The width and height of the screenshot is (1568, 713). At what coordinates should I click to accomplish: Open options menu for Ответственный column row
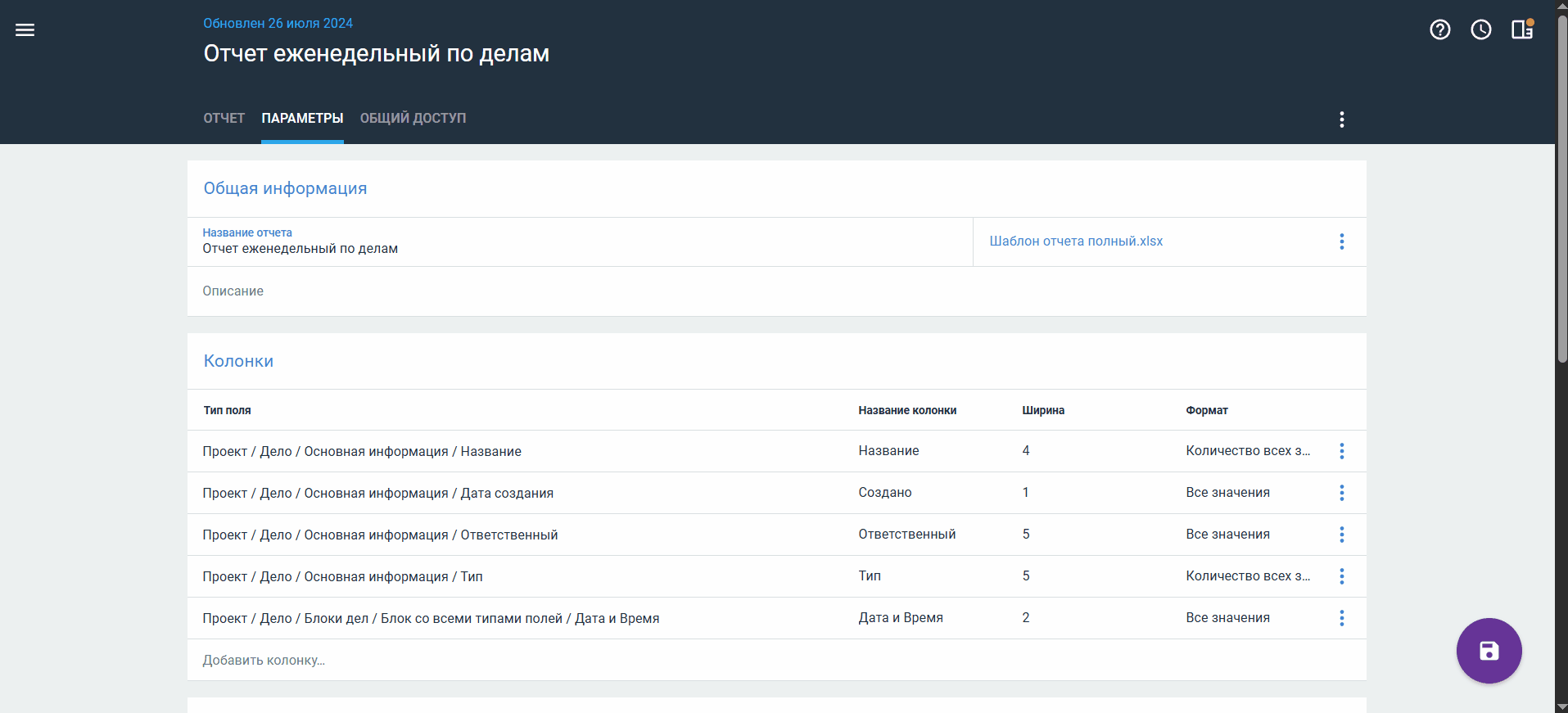pos(1341,535)
